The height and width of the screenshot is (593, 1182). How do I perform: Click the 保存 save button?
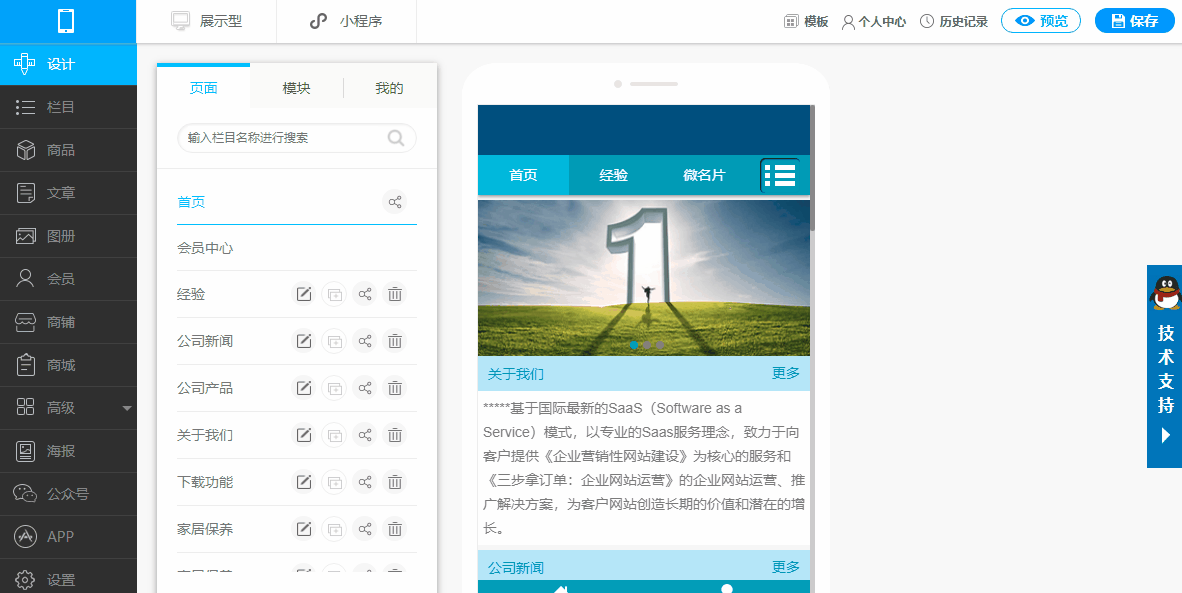[x=1135, y=21]
